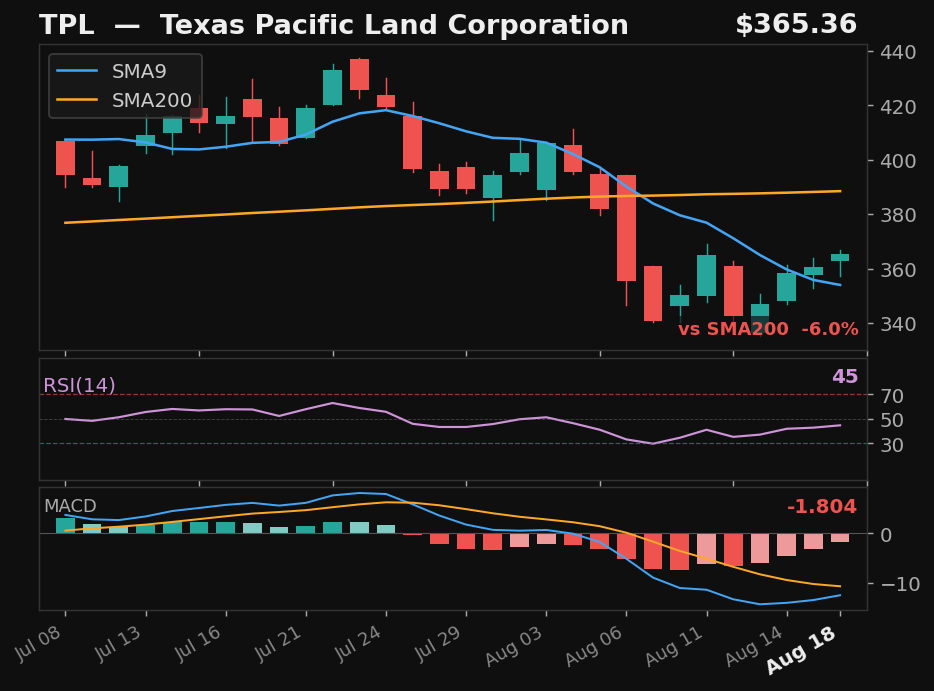Click the first red candlestick on Jul 08

66,158
